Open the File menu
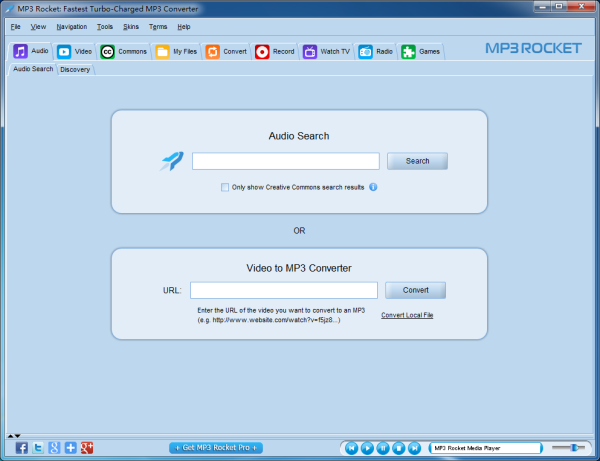The width and height of the screenshot is (600, 461). click(x=15, y=27)
